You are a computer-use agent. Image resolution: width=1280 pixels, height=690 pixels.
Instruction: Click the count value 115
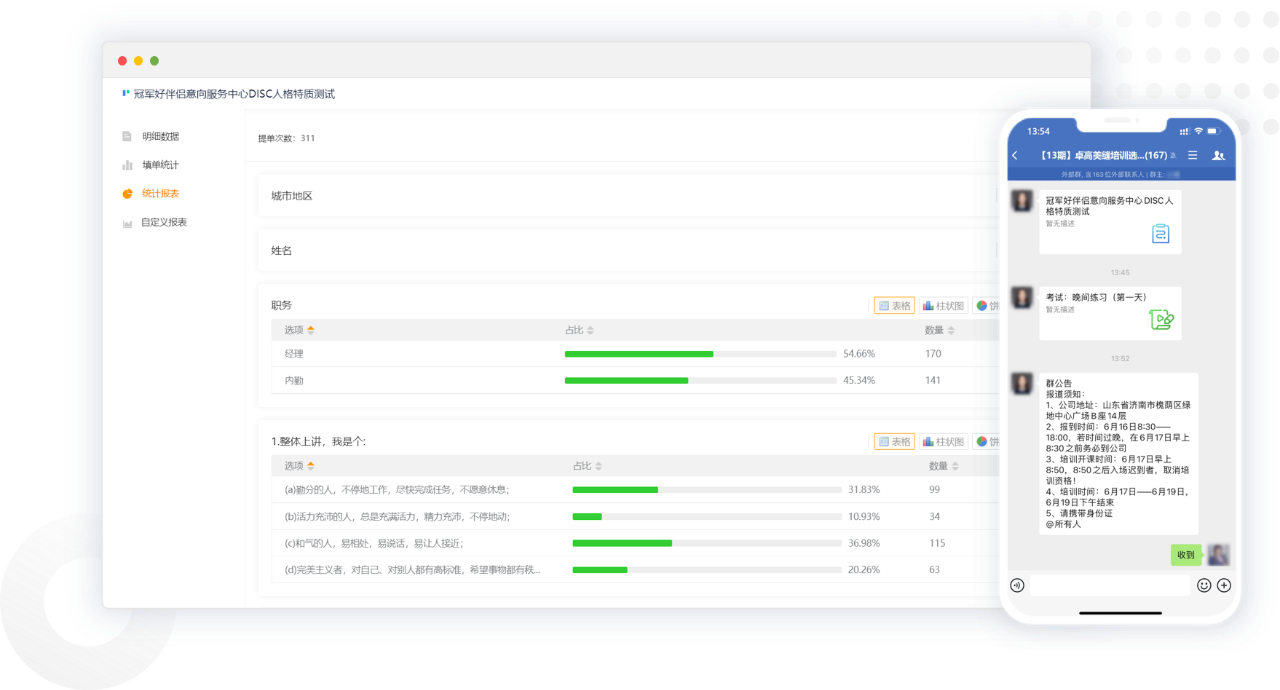[x=937, y=543]
